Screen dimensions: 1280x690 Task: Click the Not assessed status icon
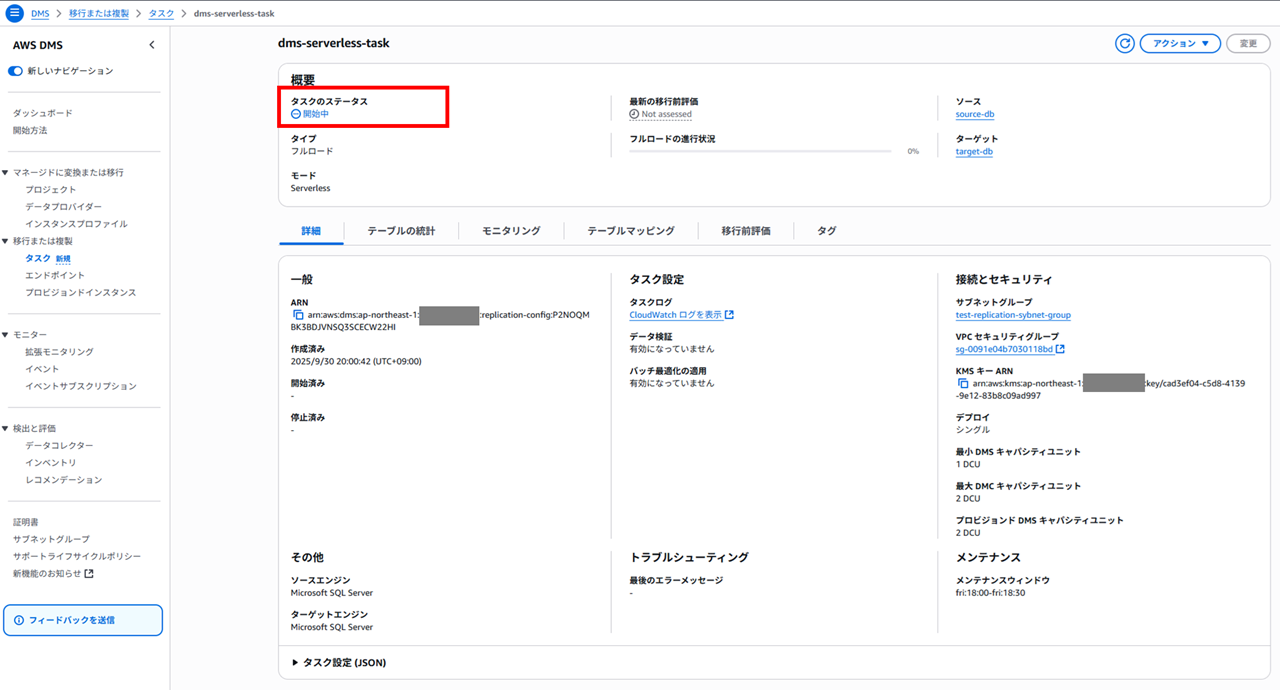point(634,114)
